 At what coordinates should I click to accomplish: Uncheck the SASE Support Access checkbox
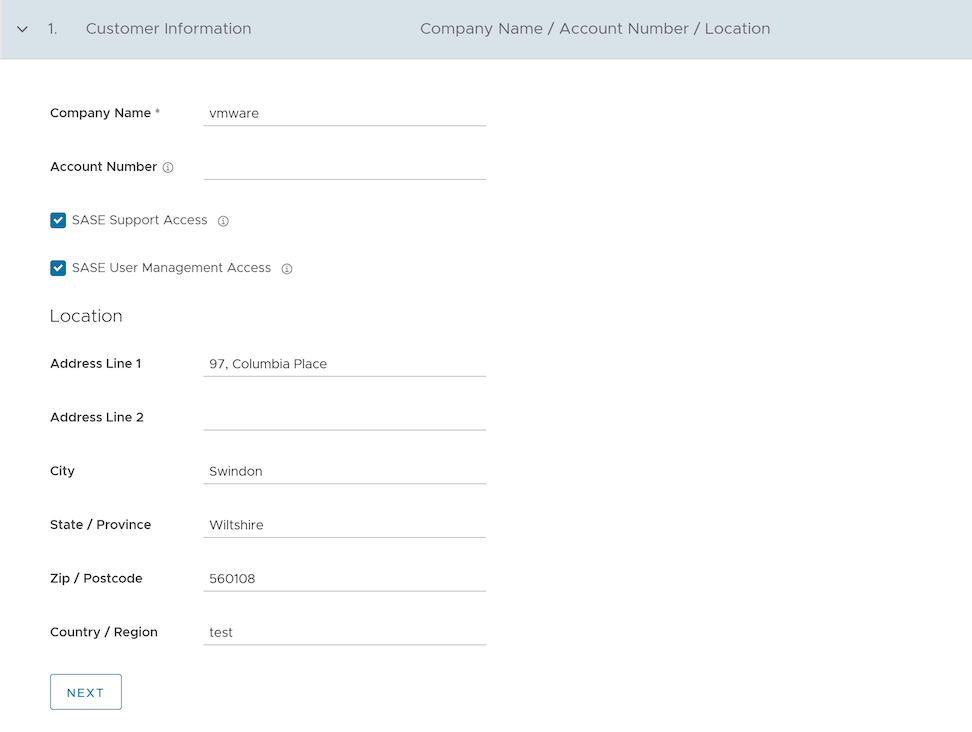58,220
